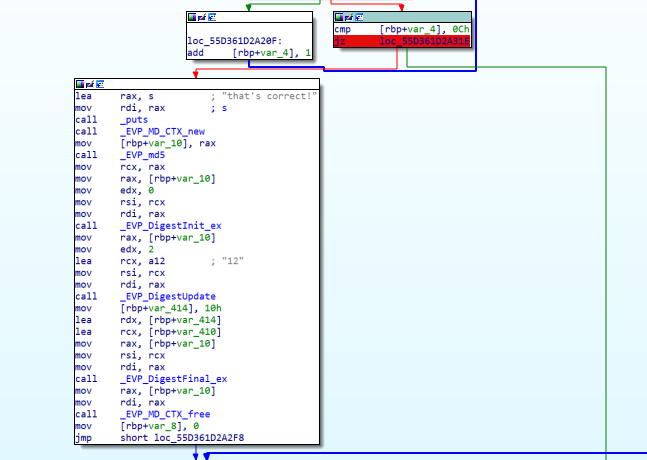Select mov rcx, rax instruction
This screenshot has height=460, width=647.
(x=120, y=167)
